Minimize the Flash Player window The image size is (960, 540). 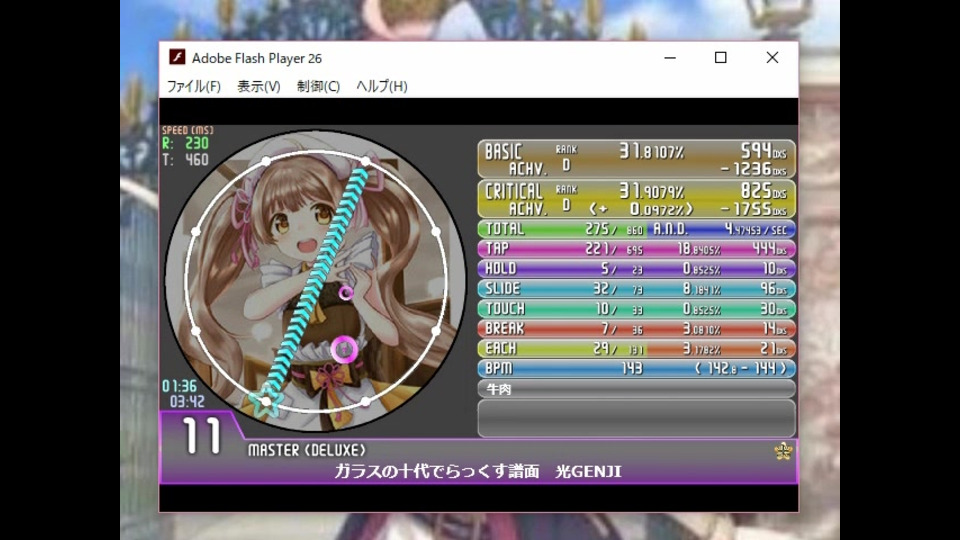tap(670, 58)
